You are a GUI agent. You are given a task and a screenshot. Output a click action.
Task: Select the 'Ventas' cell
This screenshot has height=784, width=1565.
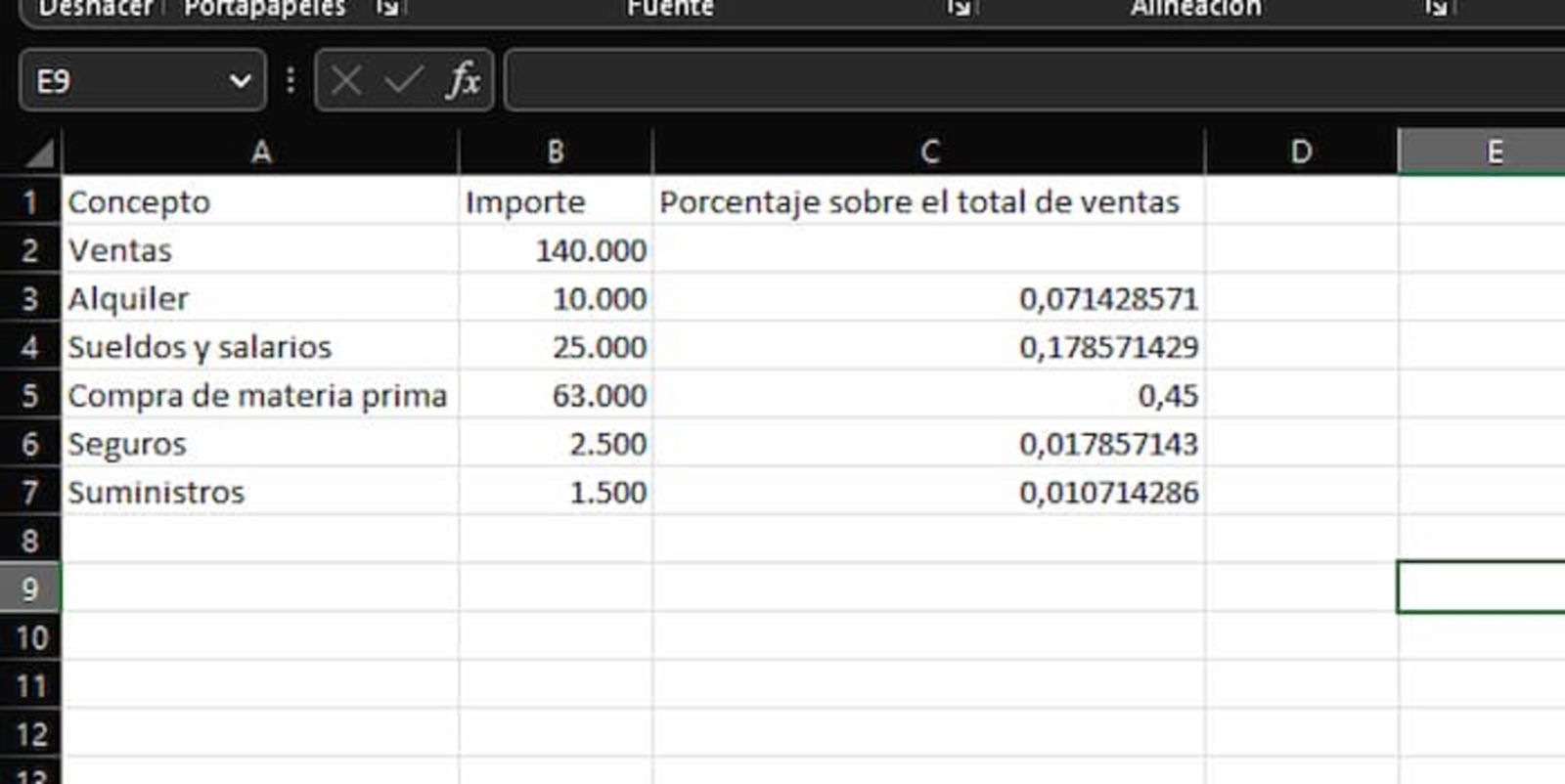tap(260, 250)
